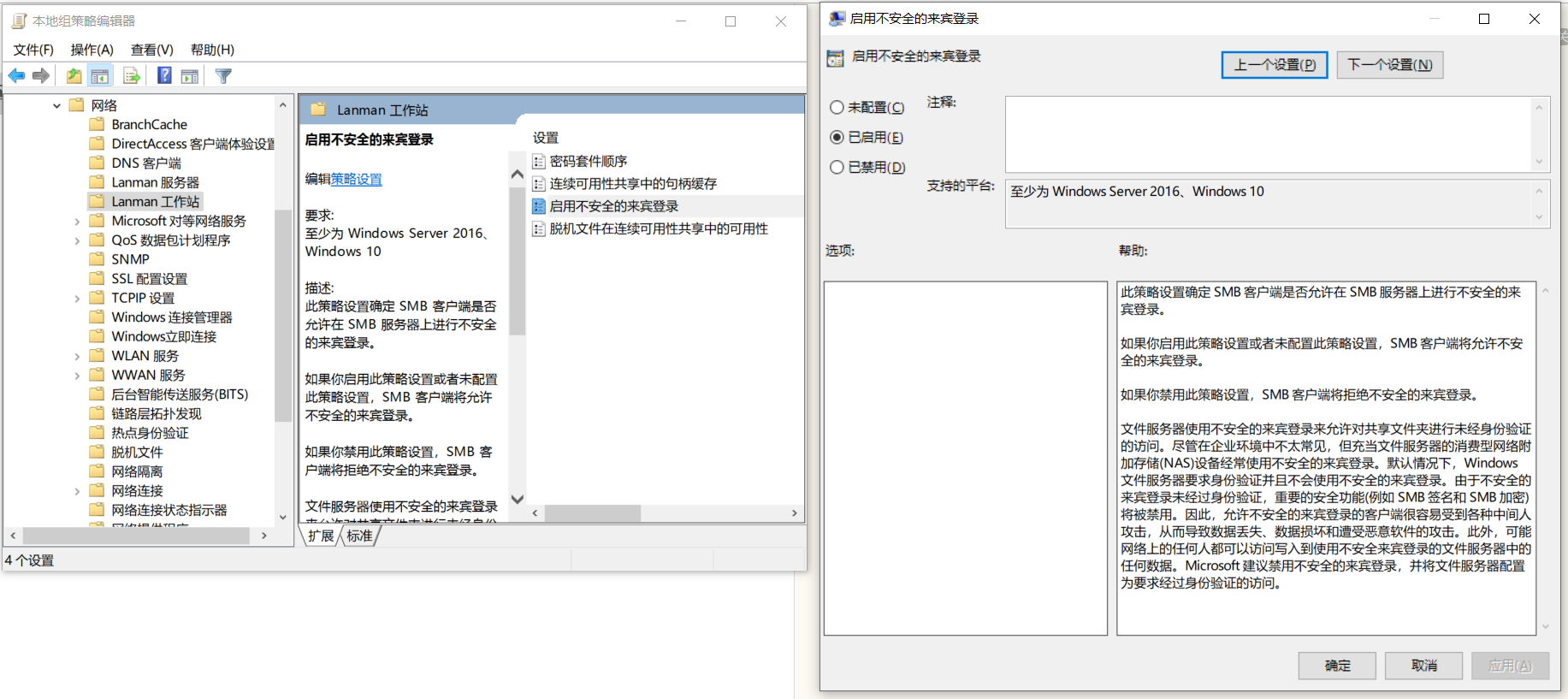Viewport: 1568px width, 699px height.
Task: Click policy dialog header settings icon
Action: [835, 57]
